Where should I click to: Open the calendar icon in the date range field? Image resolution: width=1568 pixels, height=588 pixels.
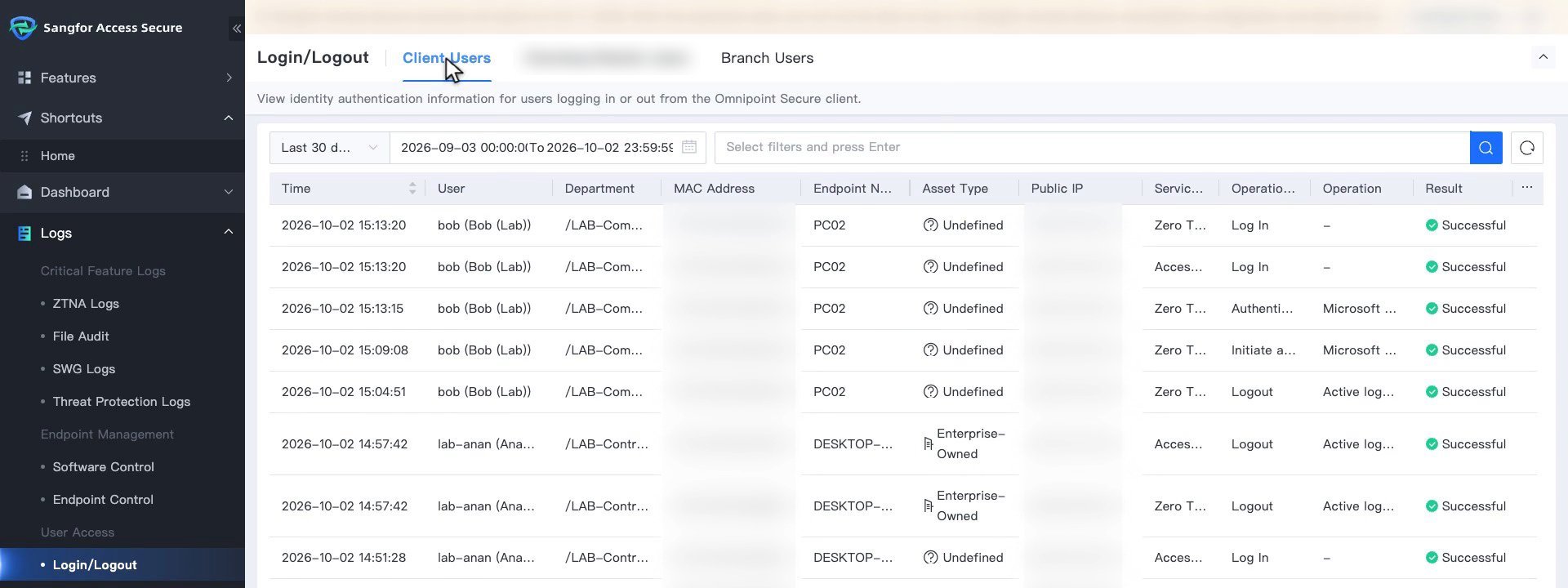688,147
